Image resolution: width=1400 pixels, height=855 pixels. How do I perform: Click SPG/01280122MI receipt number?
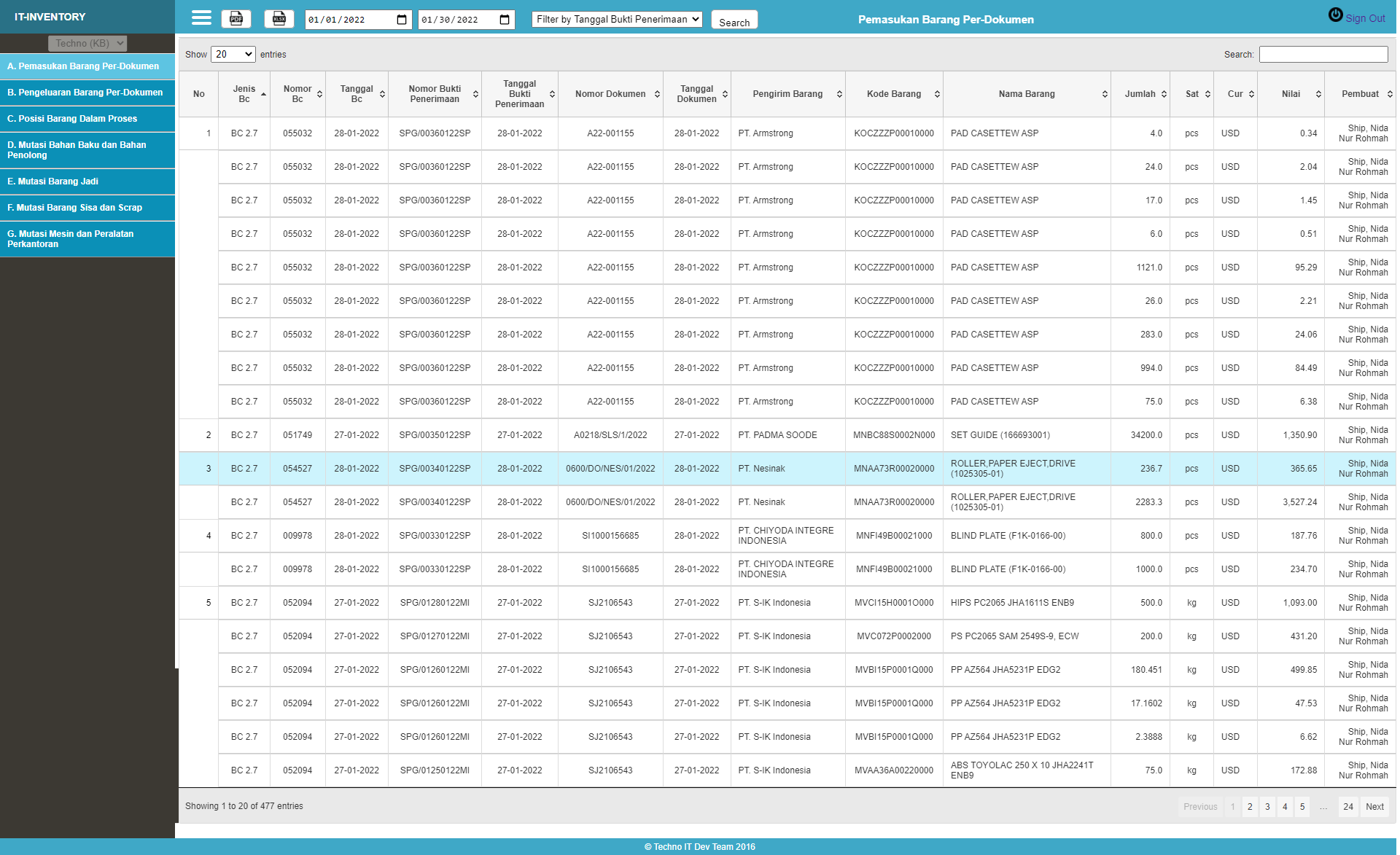[435, 603]
